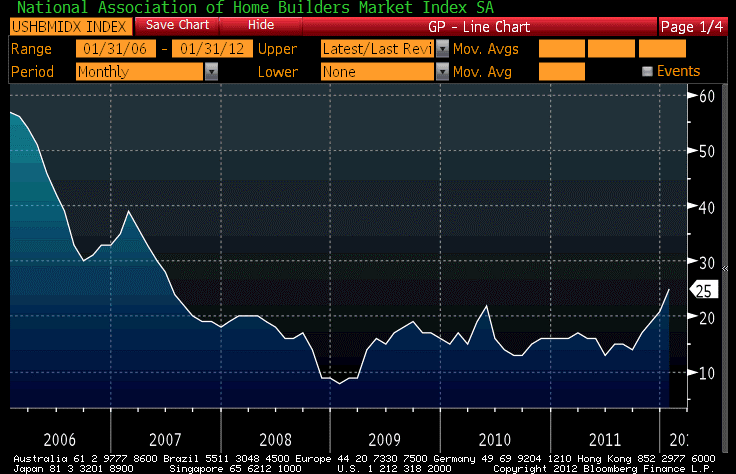Click the Period dropdown arrow
736x474 pixels.
tap(212, 72)
